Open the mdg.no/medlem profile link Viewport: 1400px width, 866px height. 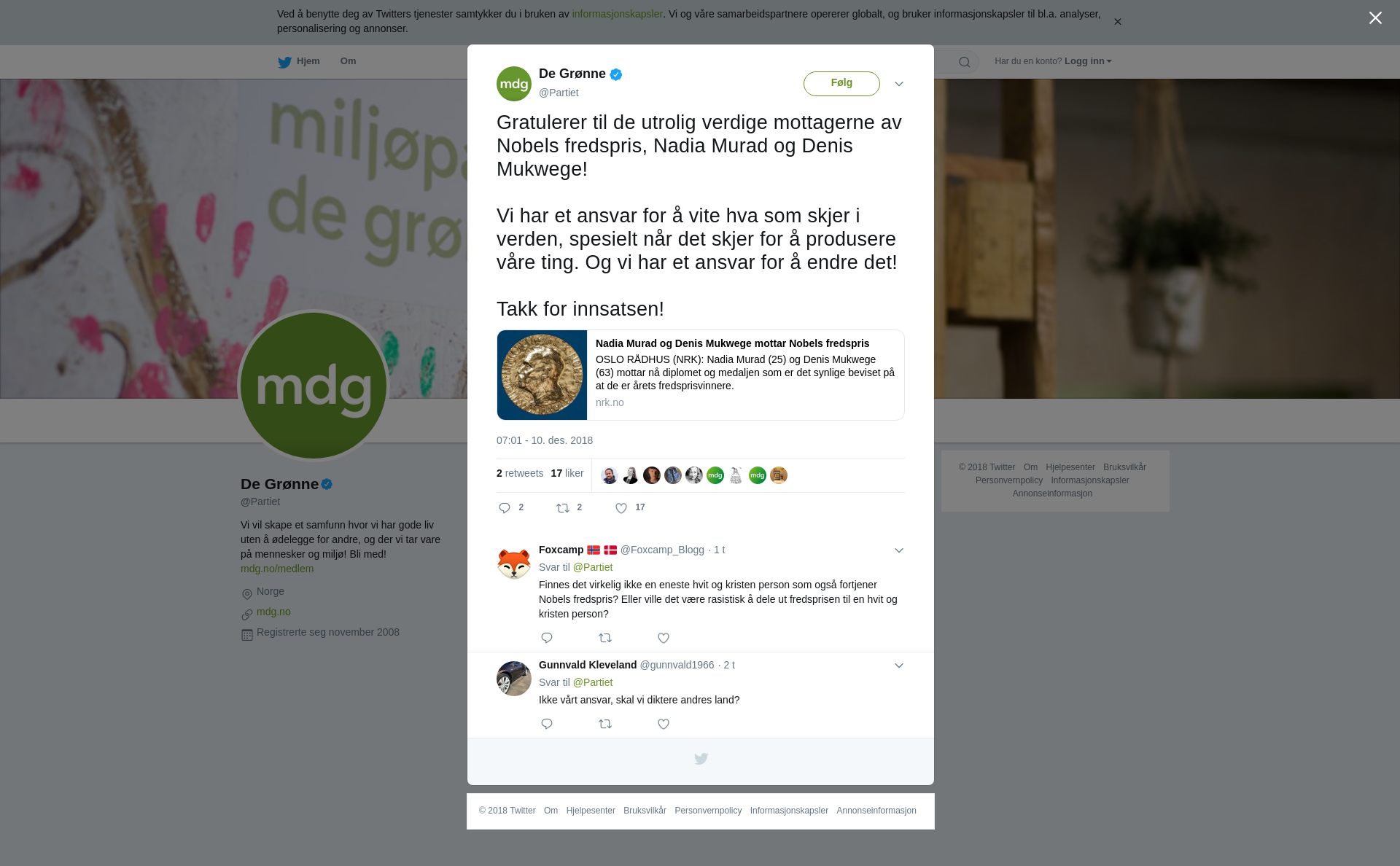(277, 569)
